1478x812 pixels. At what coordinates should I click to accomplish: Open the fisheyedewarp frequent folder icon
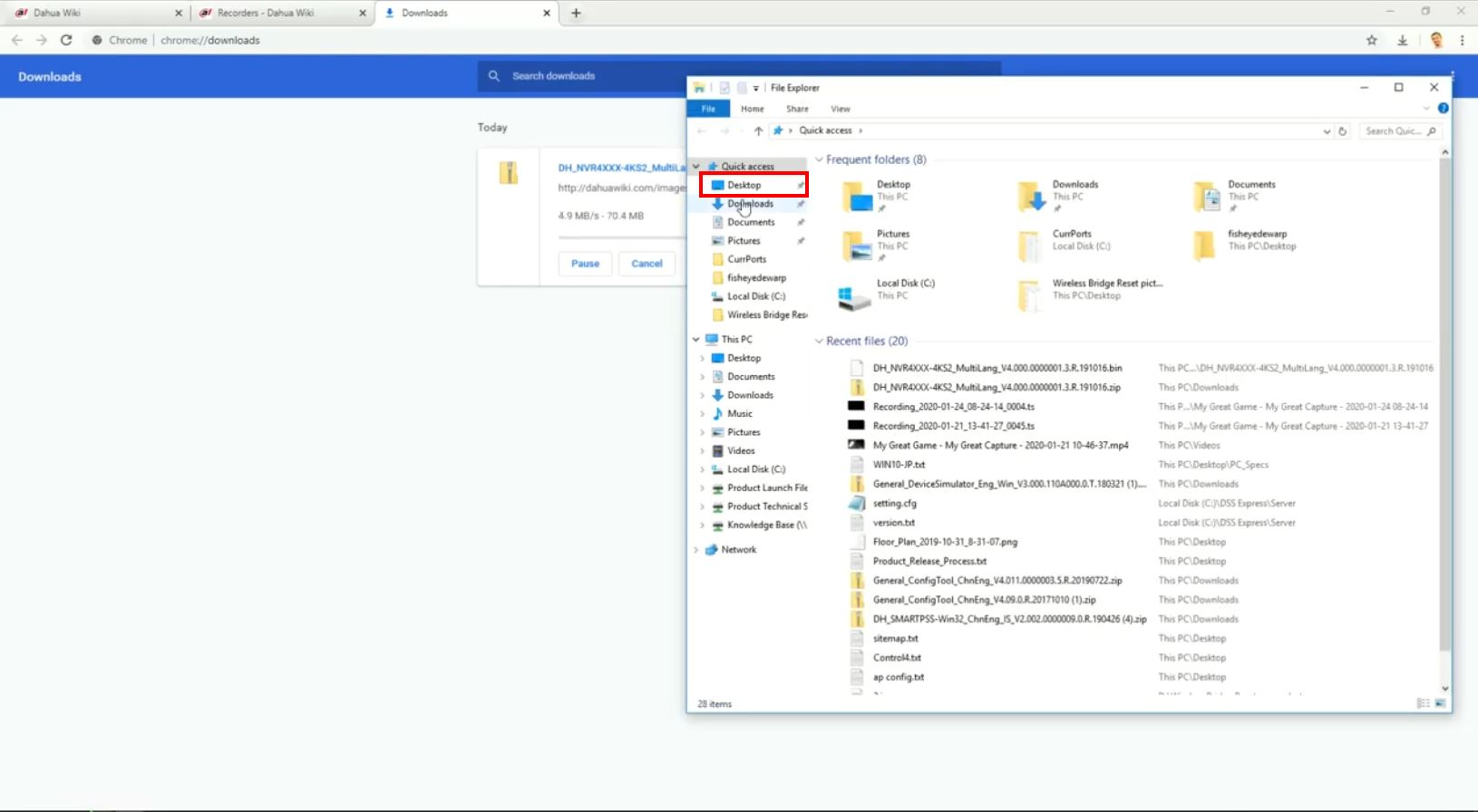[x=1205, y=246]
